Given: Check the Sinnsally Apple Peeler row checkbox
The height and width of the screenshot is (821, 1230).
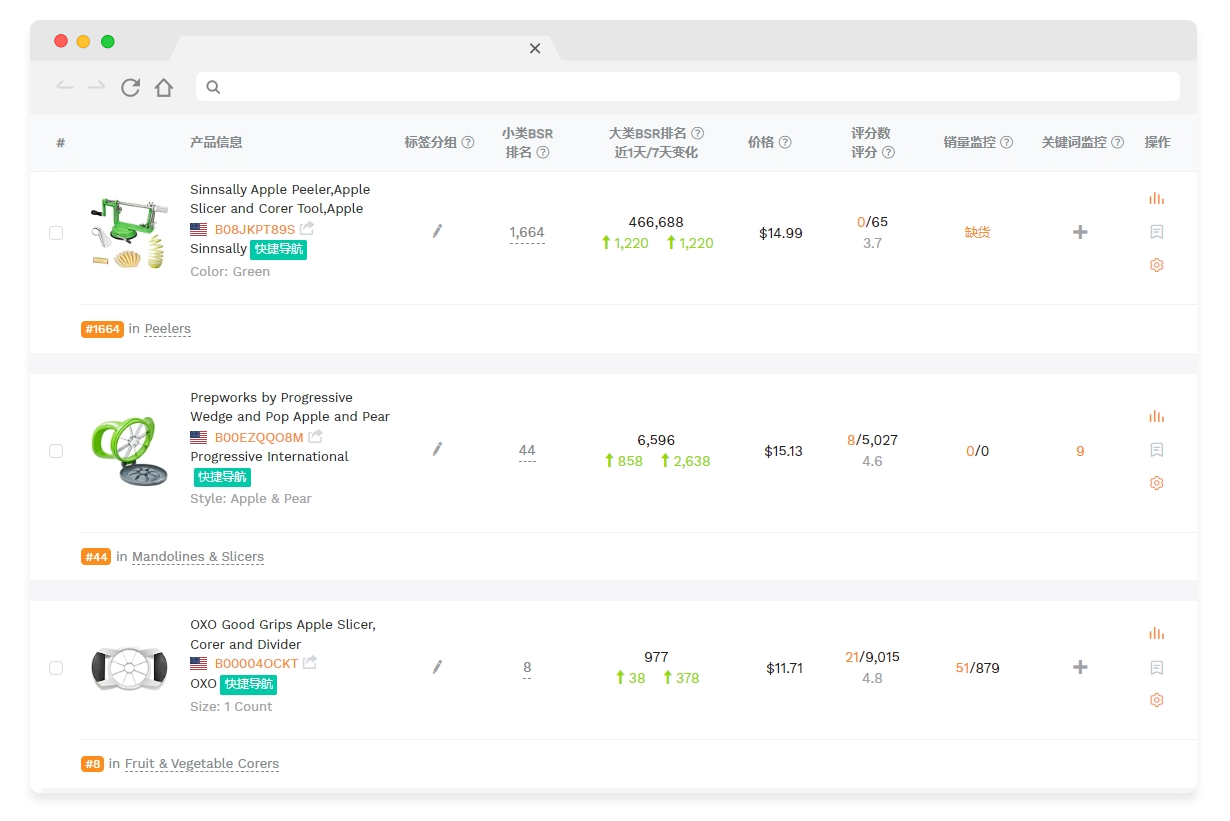Looking at the screenshot, I should [x=56, y=233].
